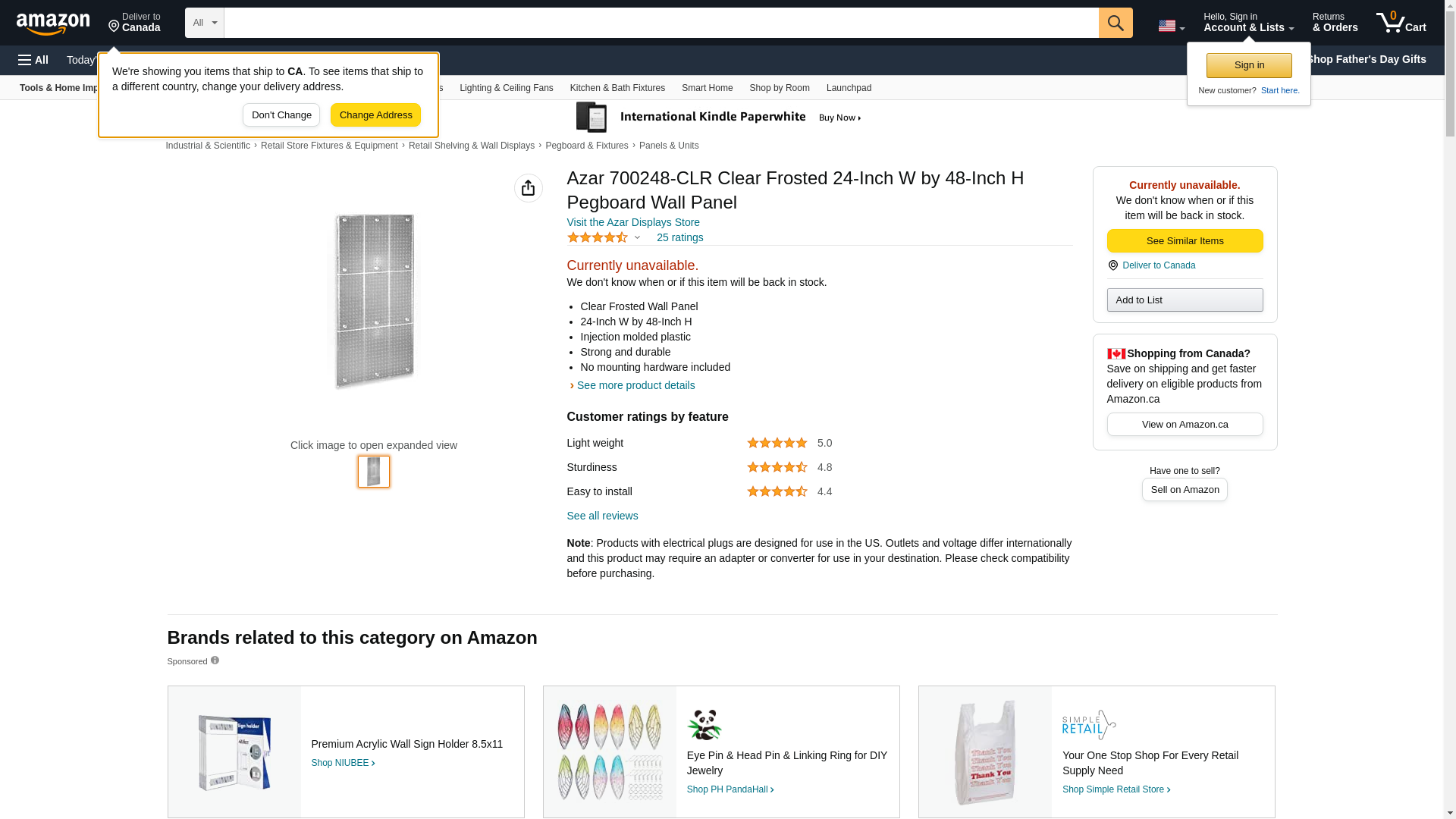Click the See Similar Items button

pos(1185,241)
